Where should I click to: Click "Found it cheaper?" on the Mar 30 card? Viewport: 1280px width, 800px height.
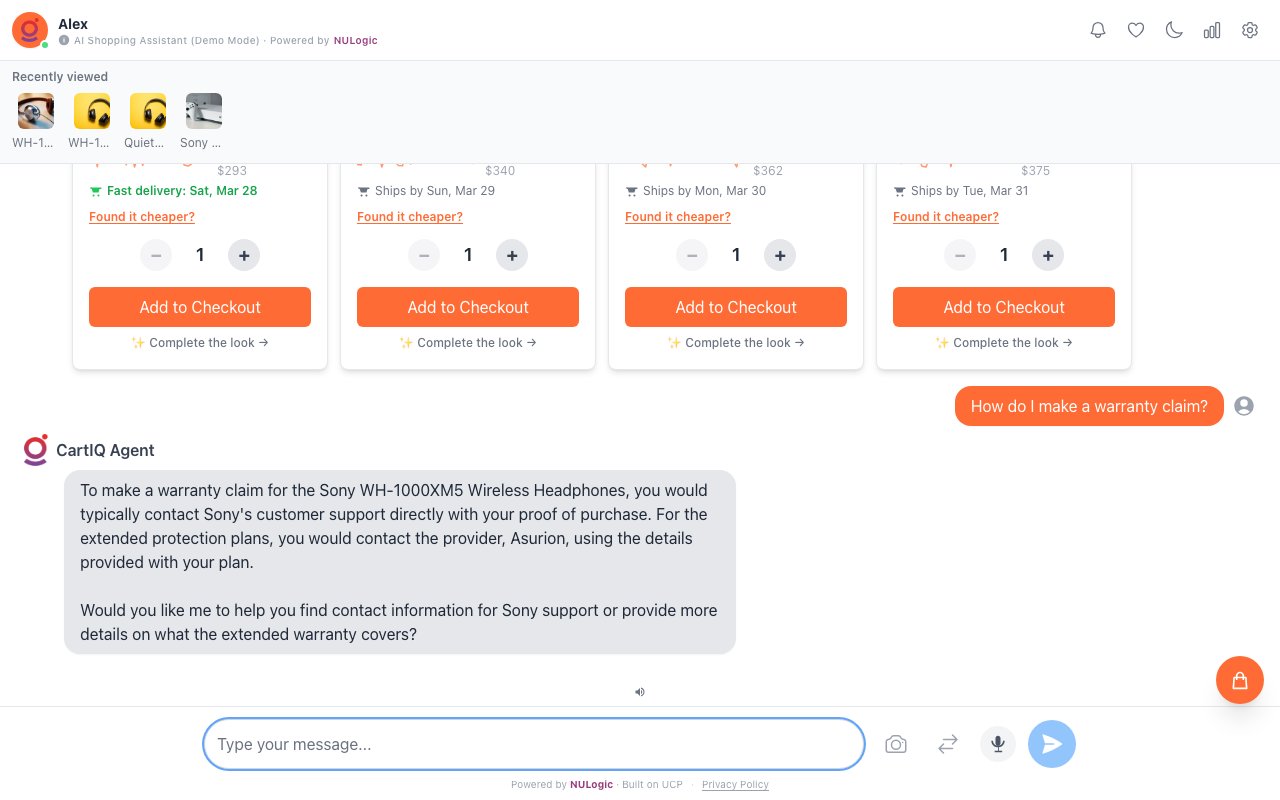point(678,217)
